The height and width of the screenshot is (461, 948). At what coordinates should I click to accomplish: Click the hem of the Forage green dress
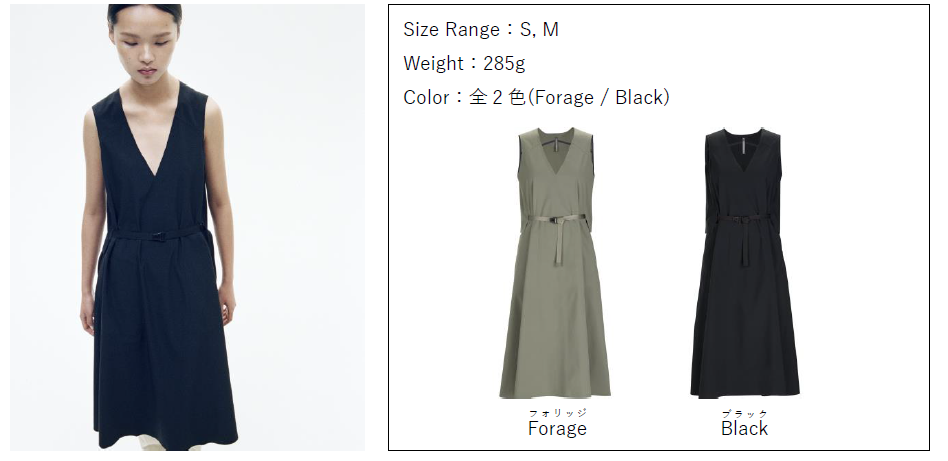tap(555, 392)
